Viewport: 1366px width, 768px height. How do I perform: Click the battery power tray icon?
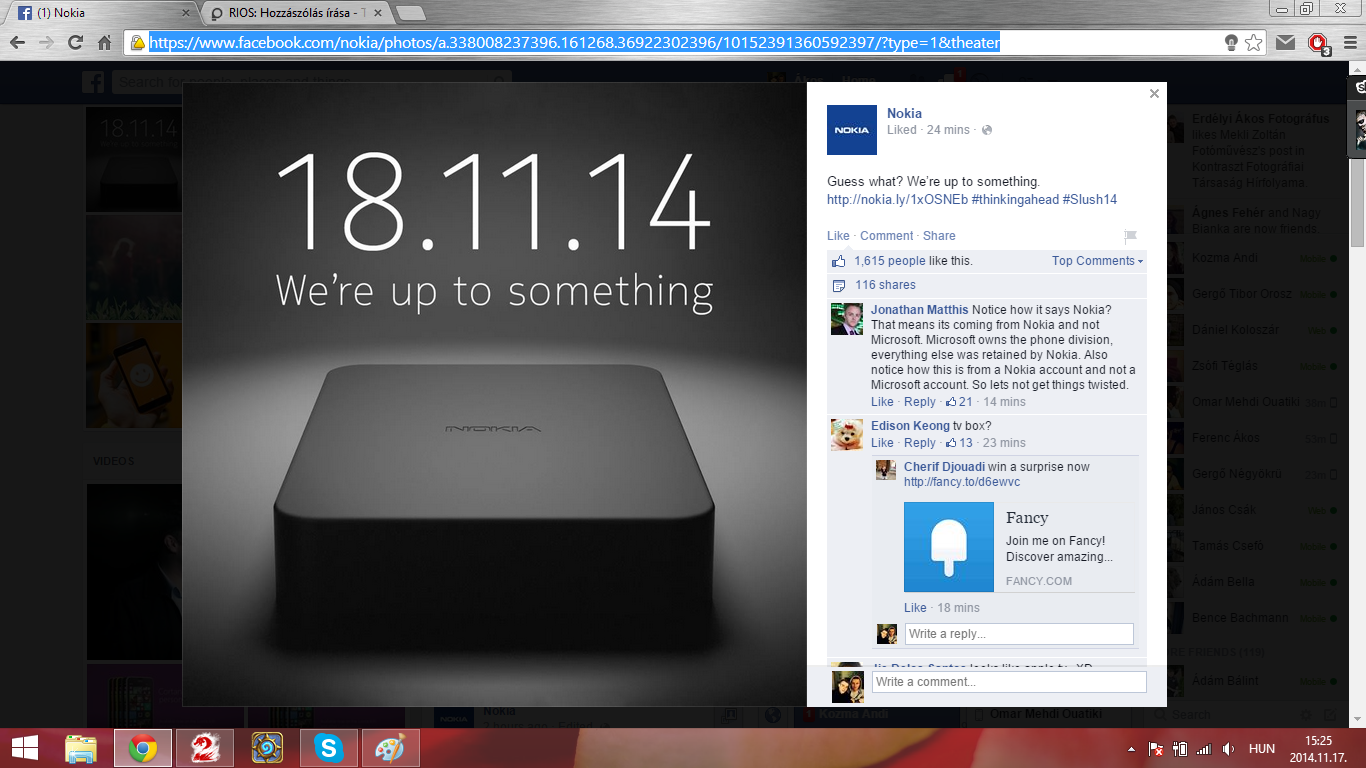pyautogui.click(x=1180, y=748)
